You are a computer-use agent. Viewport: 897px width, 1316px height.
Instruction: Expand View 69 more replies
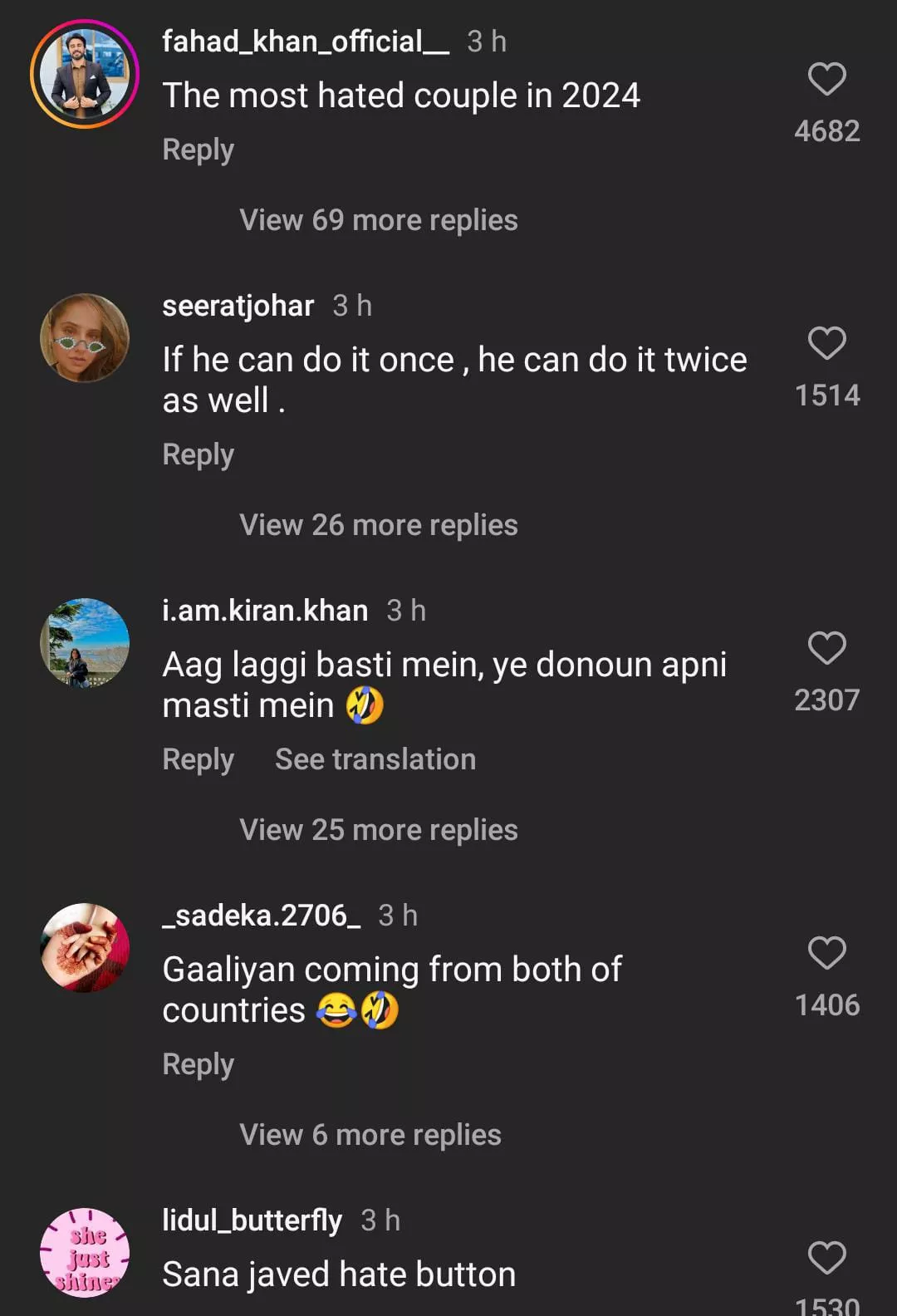click(379, 220)
